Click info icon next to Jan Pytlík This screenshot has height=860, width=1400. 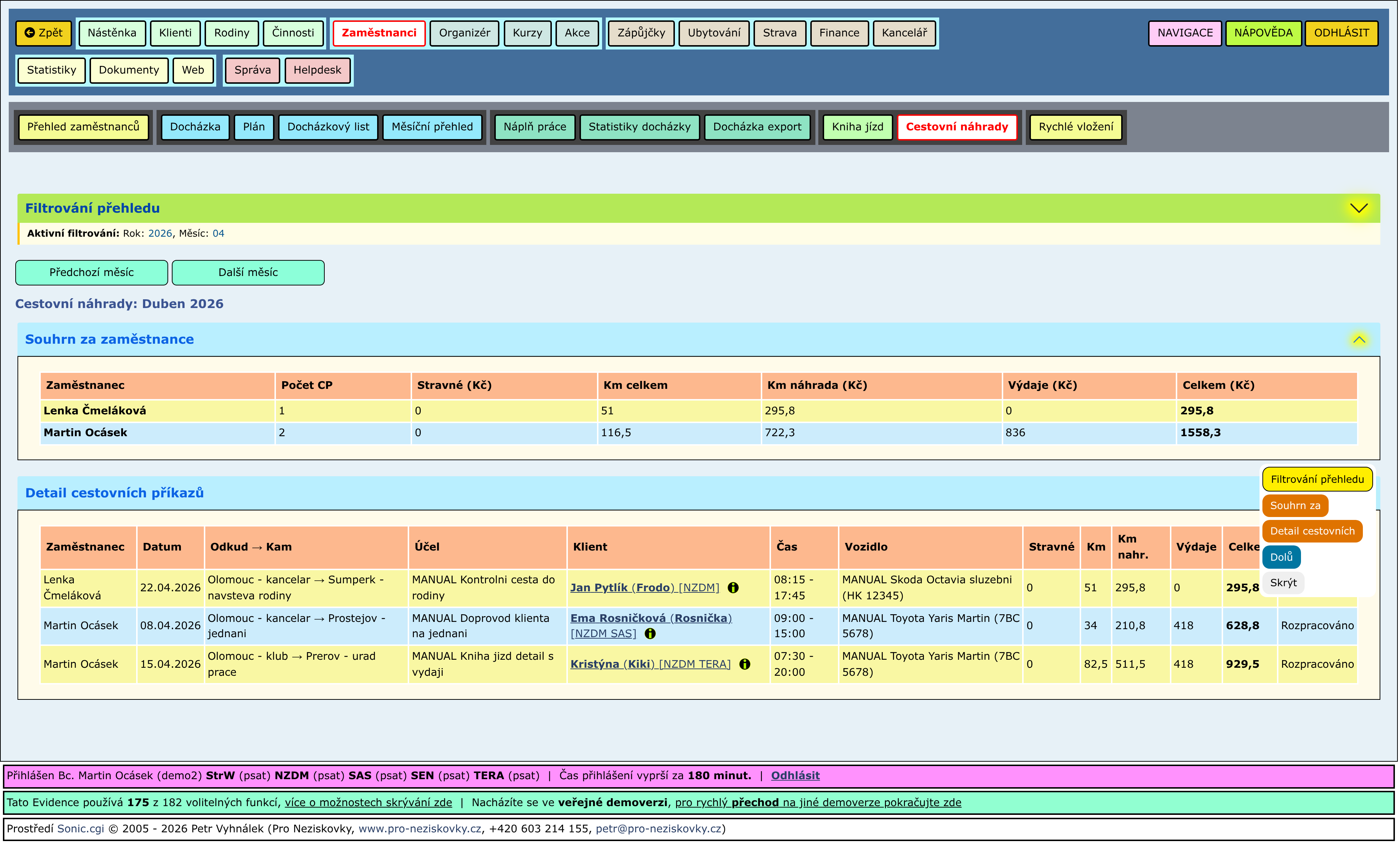click(733, 588)
